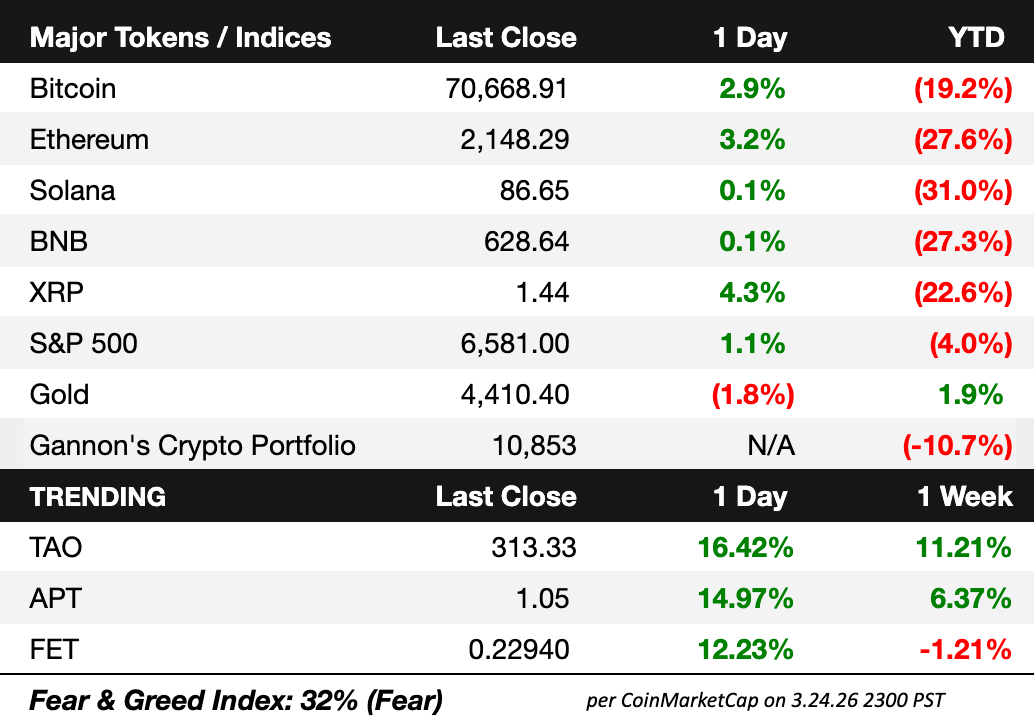
Task: Select the TRENDING section header
Action: coord(98,497)
